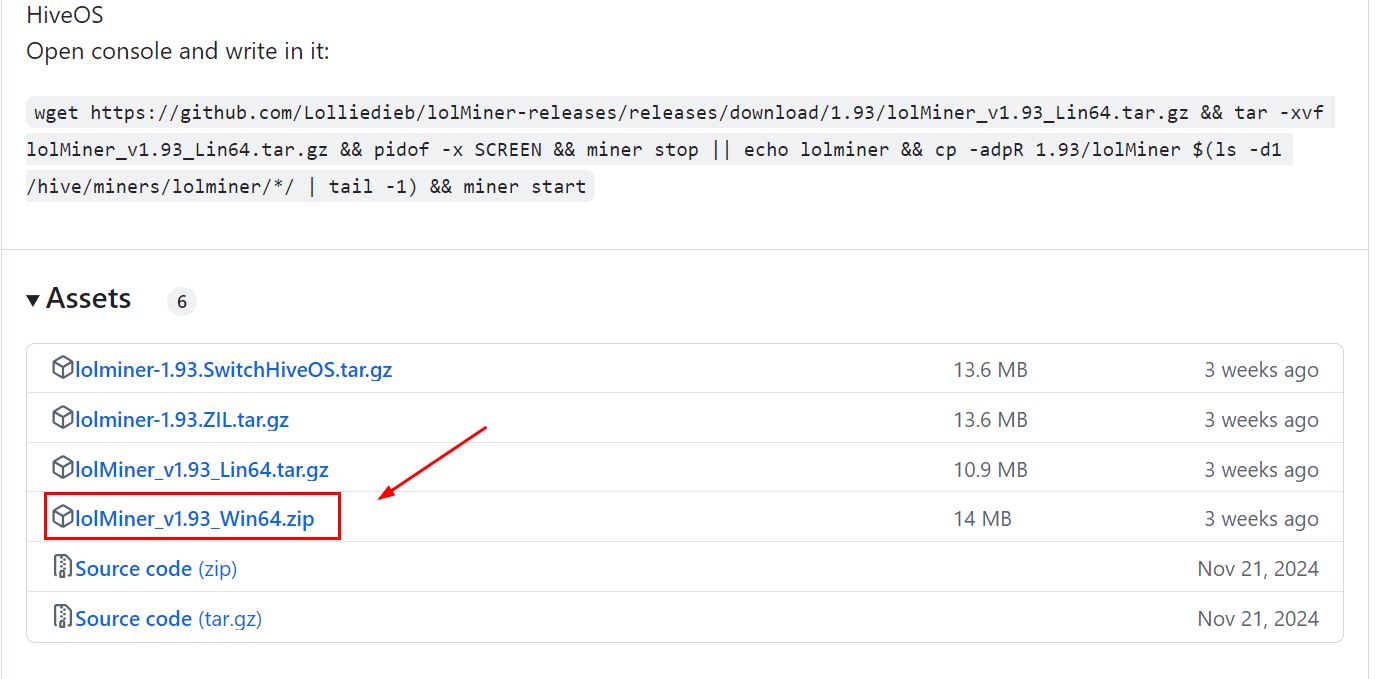The image size is (1400, 679).
Task: Click the Nov 21, 2024 date for Source code (tar.gz)
Action: [x=1257, y=619]
